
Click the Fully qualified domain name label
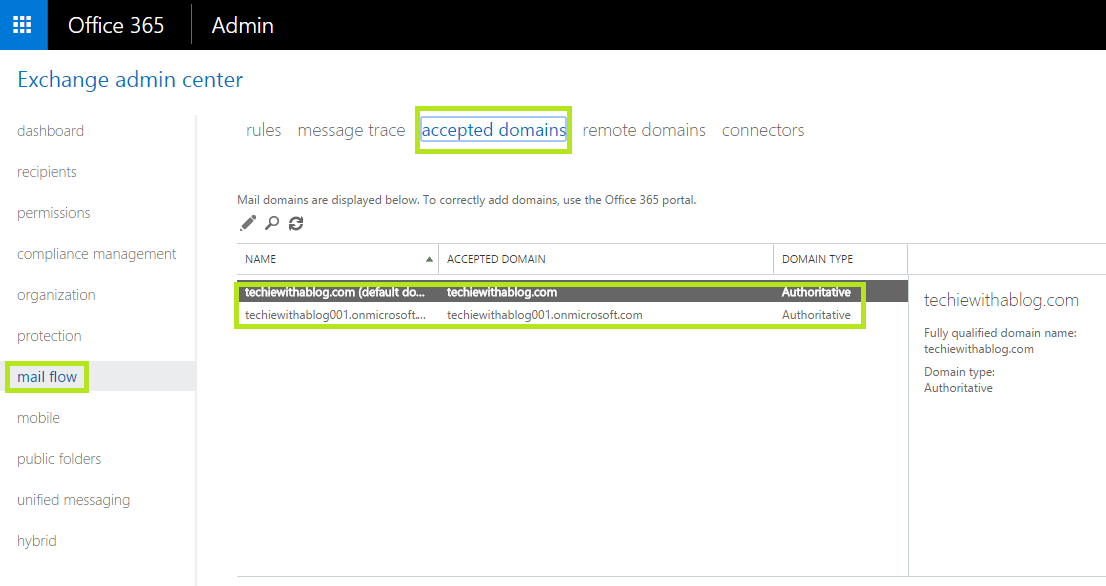pyautogui.click(x=1000, y=333)
